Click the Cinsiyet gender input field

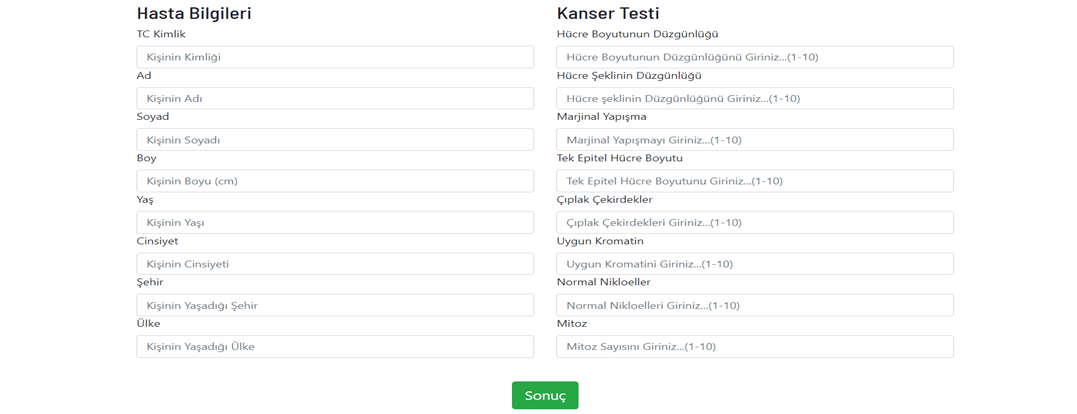(x=334, y=264)
